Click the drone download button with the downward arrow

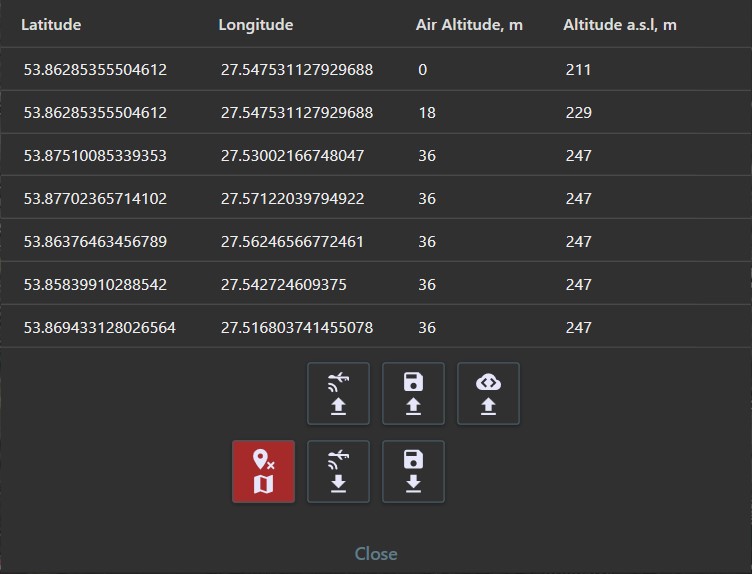[338, 471]
